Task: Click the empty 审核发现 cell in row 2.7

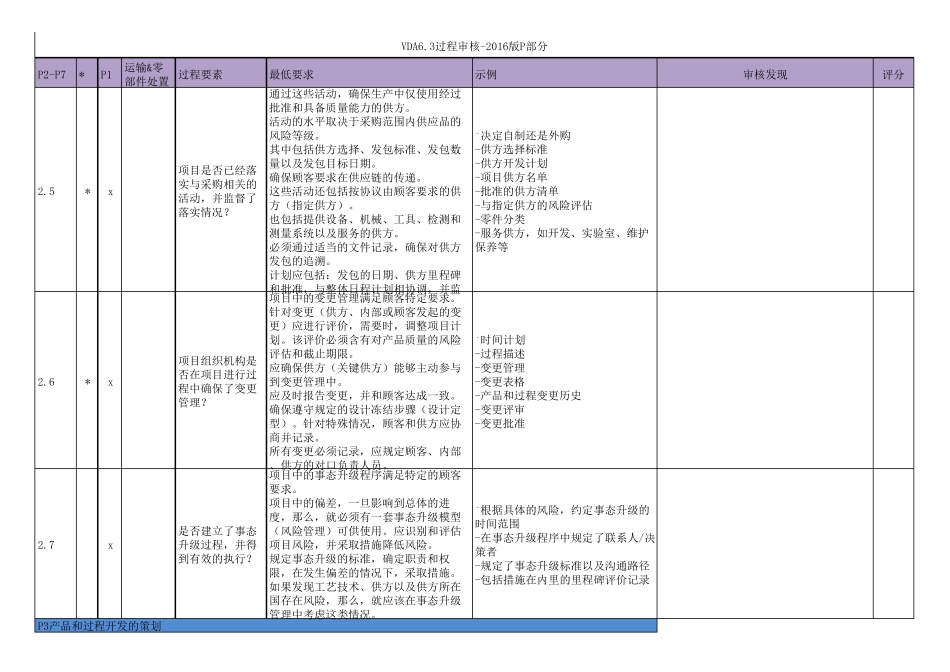Action: (765, 544)
